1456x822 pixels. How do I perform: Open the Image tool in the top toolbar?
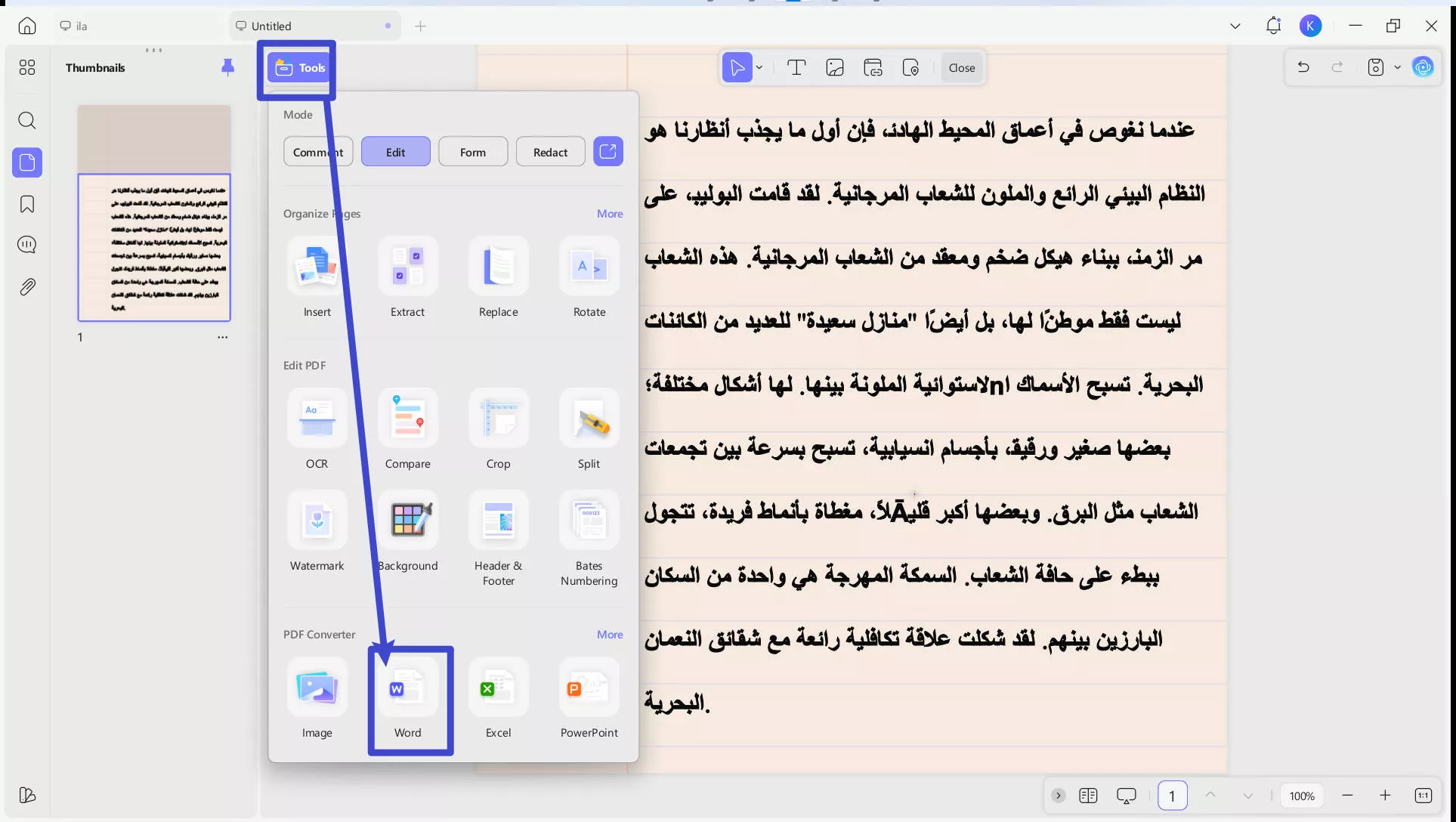coord(835,67)
